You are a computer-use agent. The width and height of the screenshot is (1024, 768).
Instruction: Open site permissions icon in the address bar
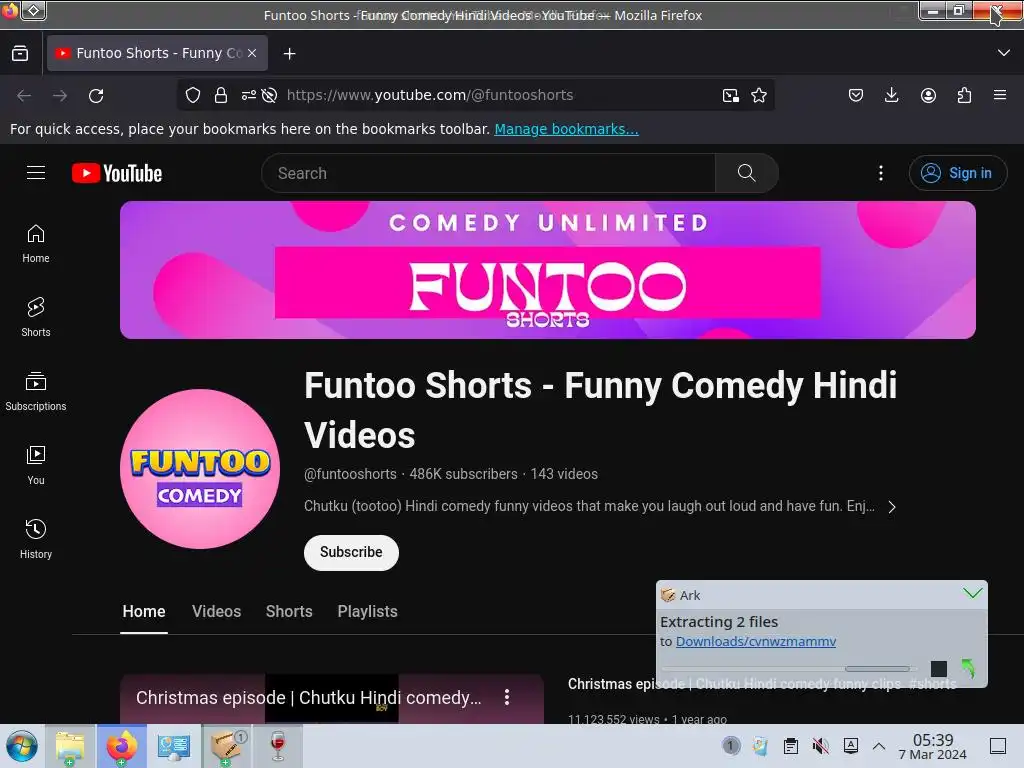(249, 95)
